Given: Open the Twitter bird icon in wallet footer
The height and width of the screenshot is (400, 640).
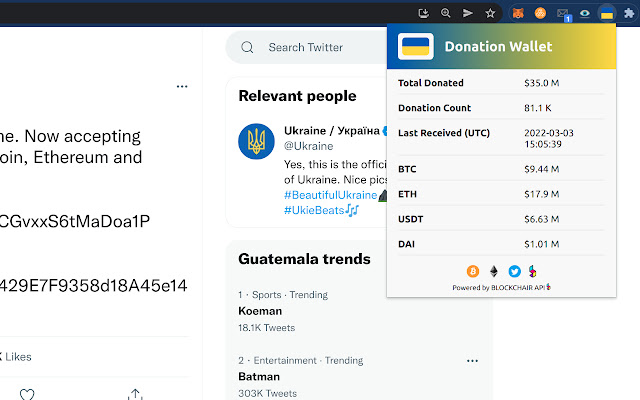Looking at the screenshot, I should (x=514, y=271).
